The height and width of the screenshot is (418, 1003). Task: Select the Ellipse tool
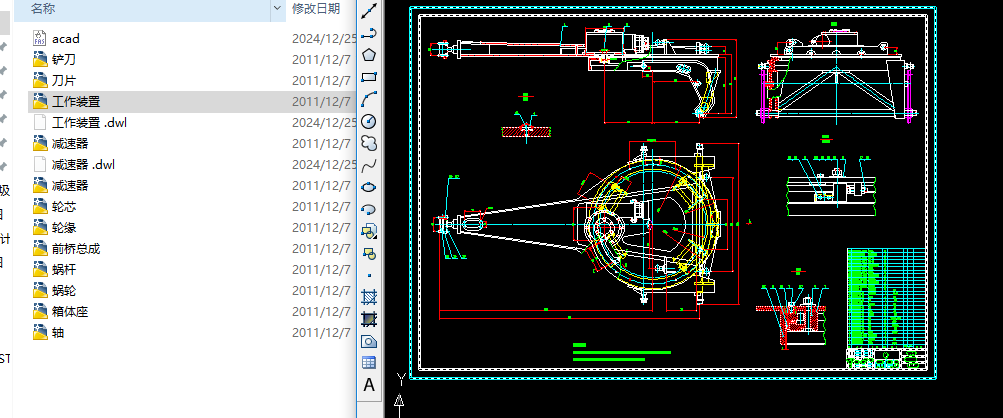tap(369, 187)
